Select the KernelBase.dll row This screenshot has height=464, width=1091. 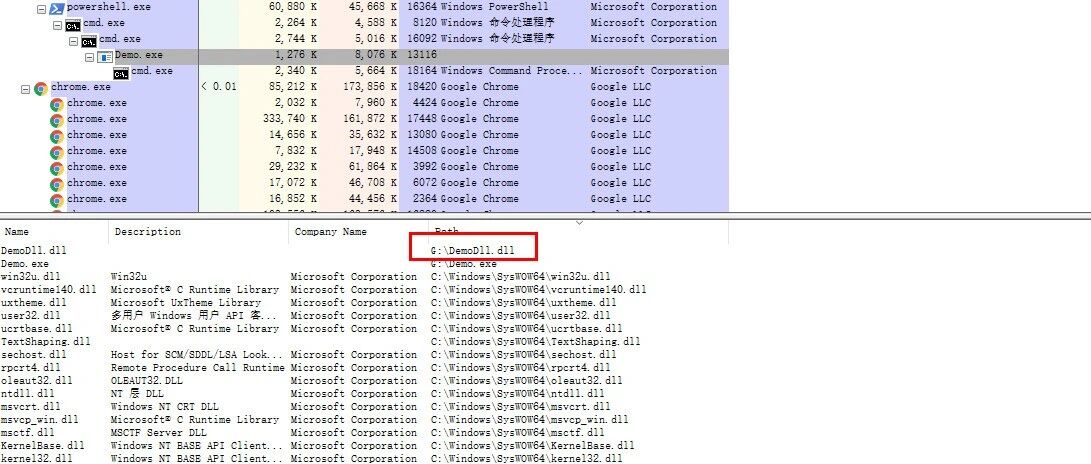coord(364,445)
